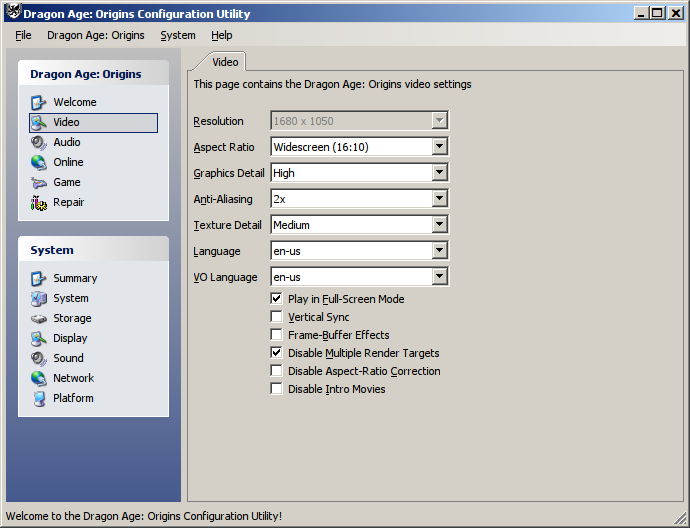Screen dimensions: 690x528
Task: Click the Sound speaker icon
Action: pos(39,359)
